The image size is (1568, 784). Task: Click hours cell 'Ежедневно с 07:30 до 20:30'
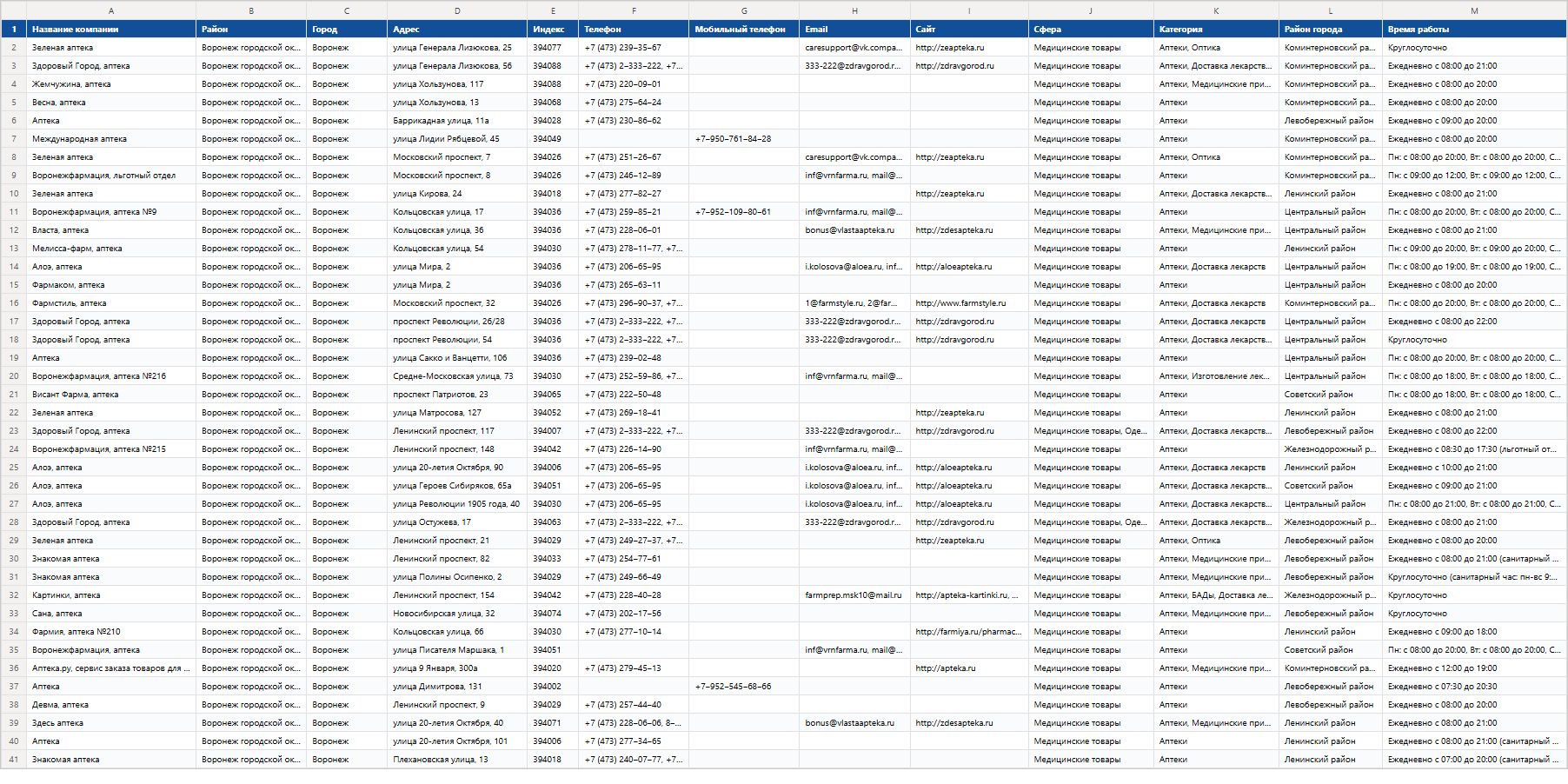pos(1474,687)
